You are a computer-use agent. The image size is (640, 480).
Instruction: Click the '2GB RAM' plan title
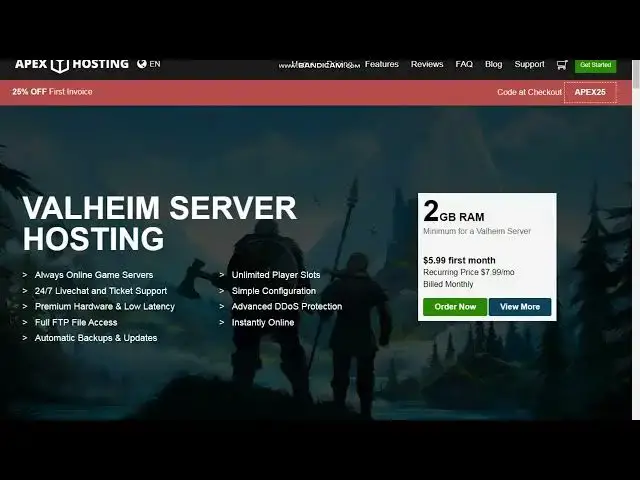click(454, 211)
